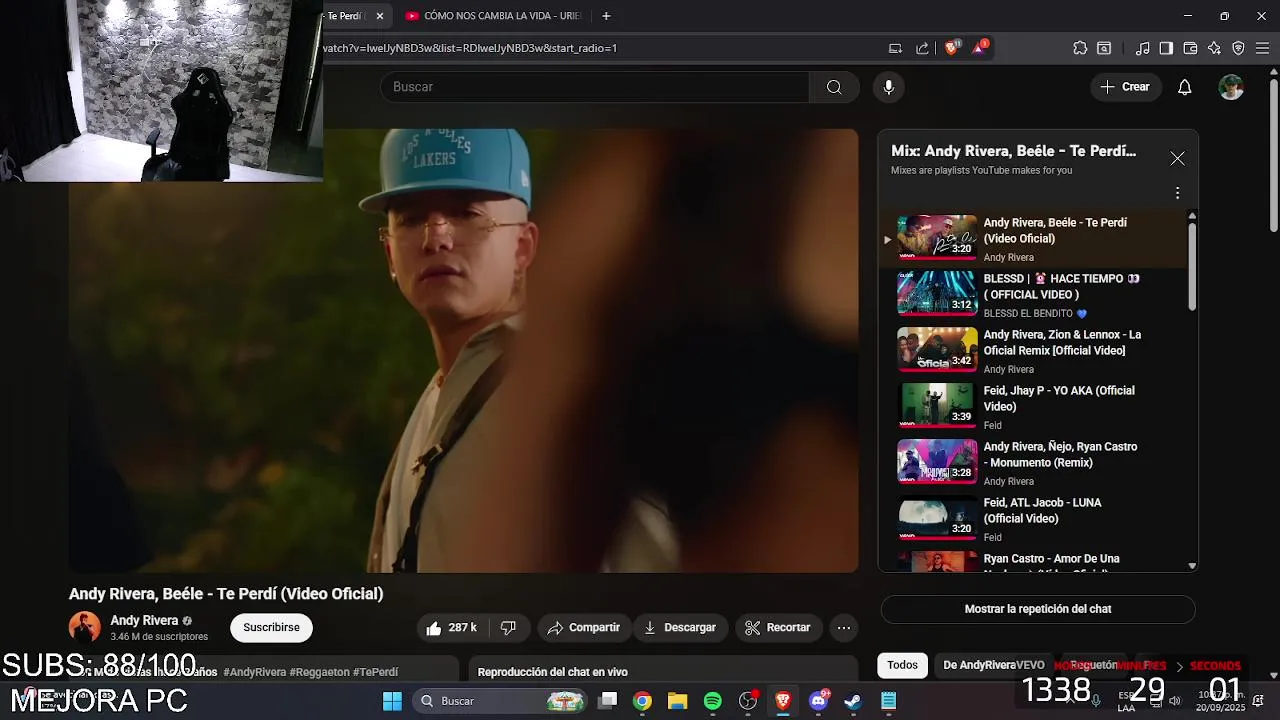
Task: Open the browser hamburger menu
Action: (1262, 48)
